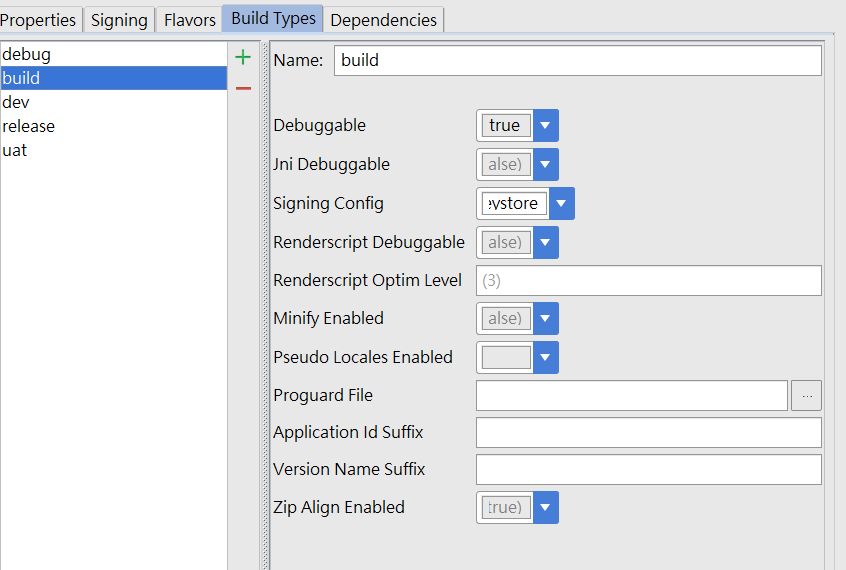Expand the Pseudo Locales Enabled dropdown
Image resolution: width=846 pixels, height=570 pixels.
pos(545,357)
